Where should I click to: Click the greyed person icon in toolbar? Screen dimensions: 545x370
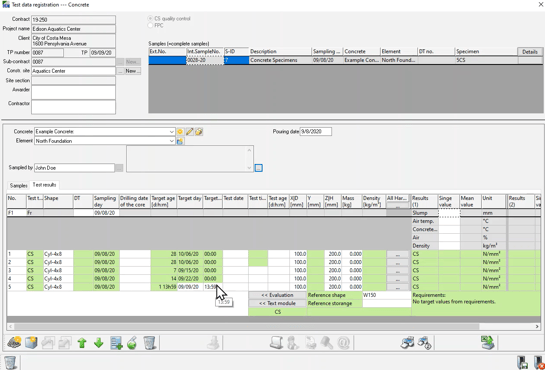293,343
